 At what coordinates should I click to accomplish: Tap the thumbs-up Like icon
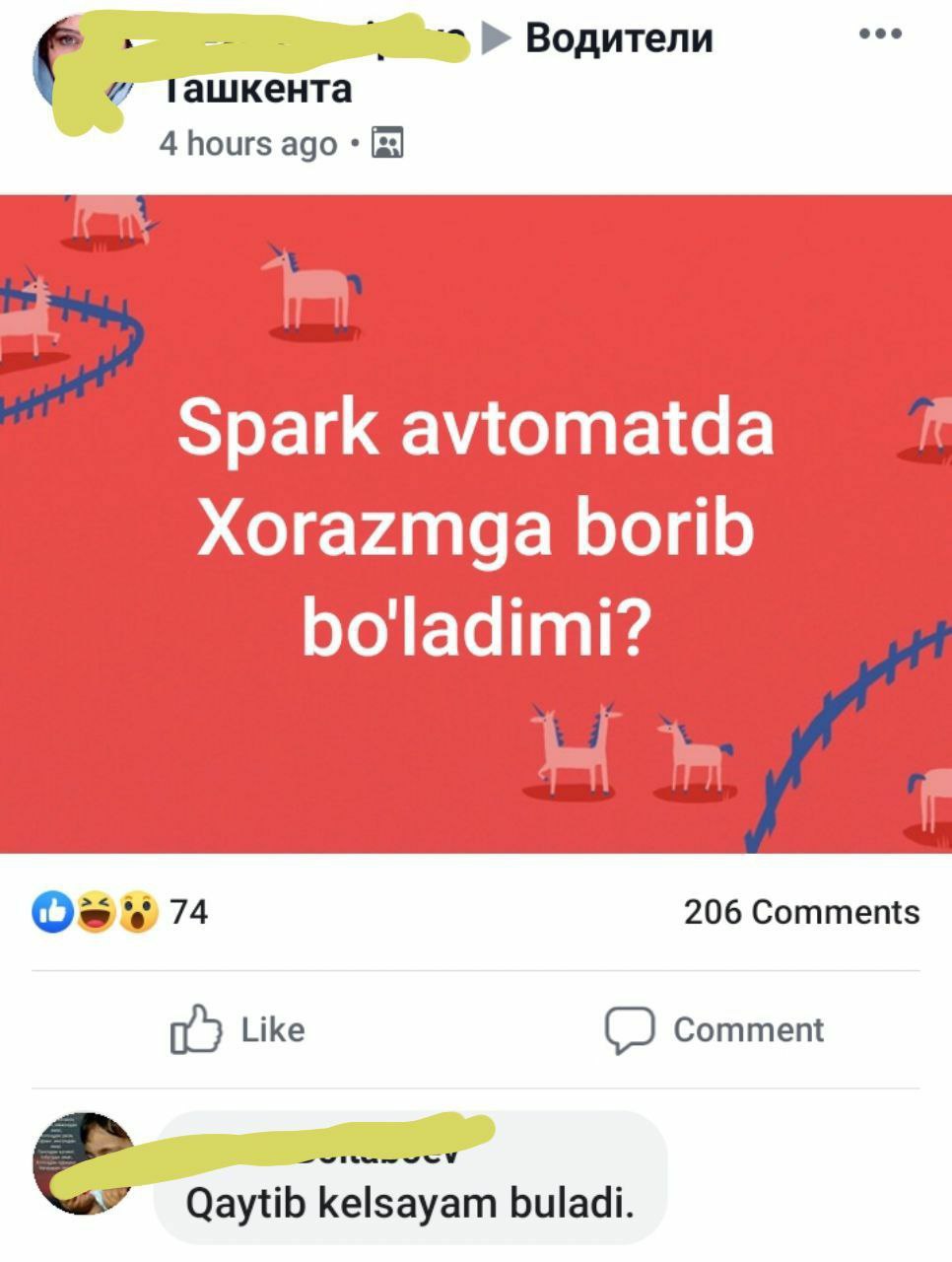pos(195,1029)
